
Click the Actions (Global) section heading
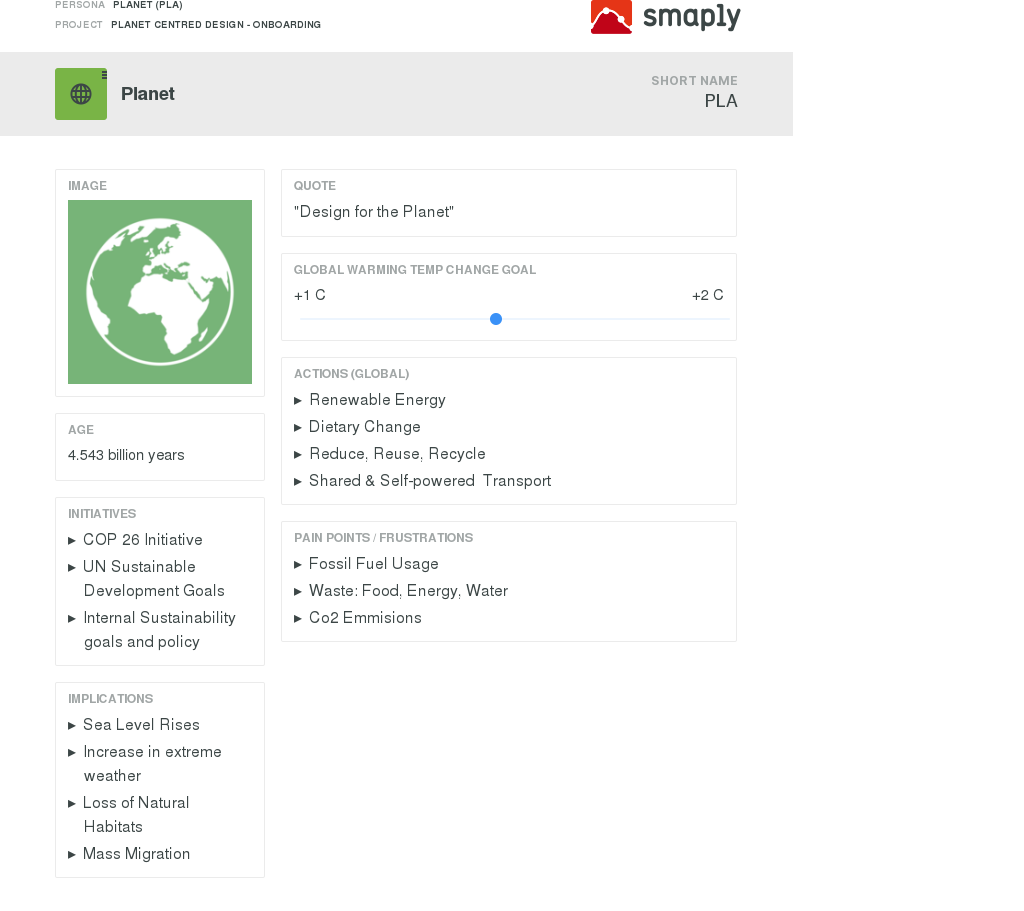pos(351,374)
